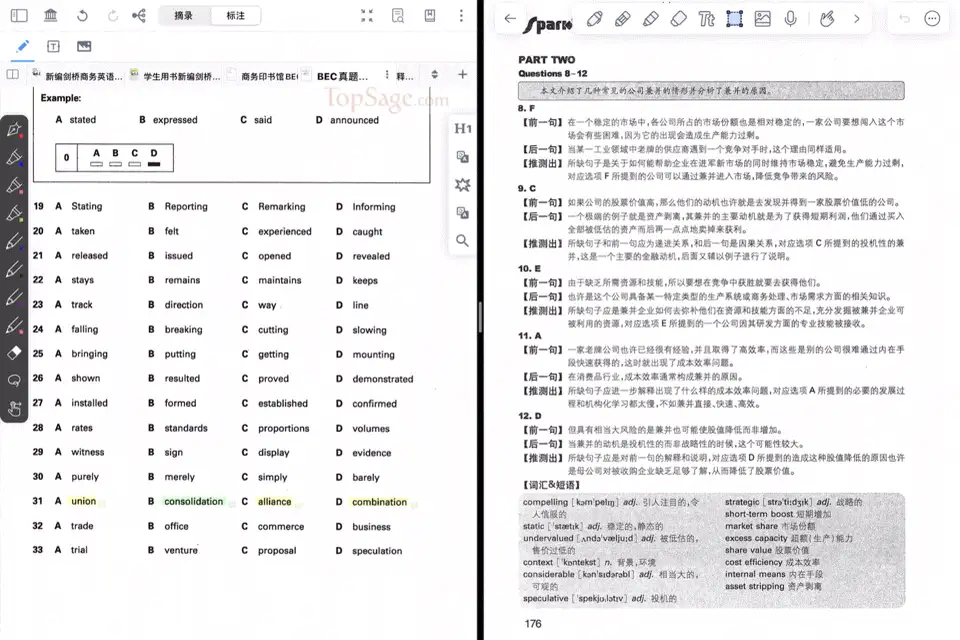Select the Tt text tool
The image size is (960, 640).
[x=707, y=19]
